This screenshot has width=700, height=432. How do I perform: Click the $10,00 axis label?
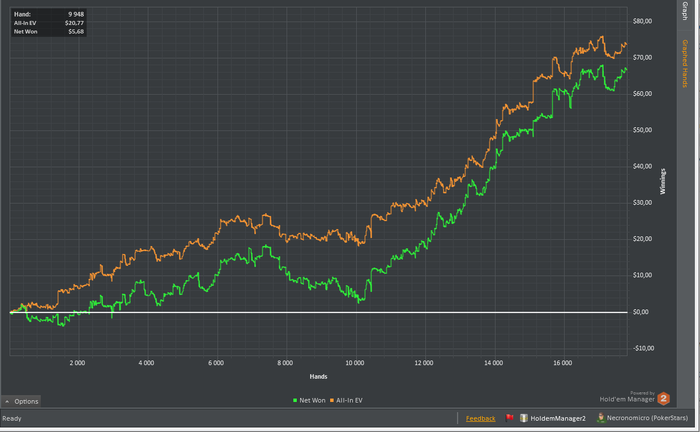click(x=642, y=275)
